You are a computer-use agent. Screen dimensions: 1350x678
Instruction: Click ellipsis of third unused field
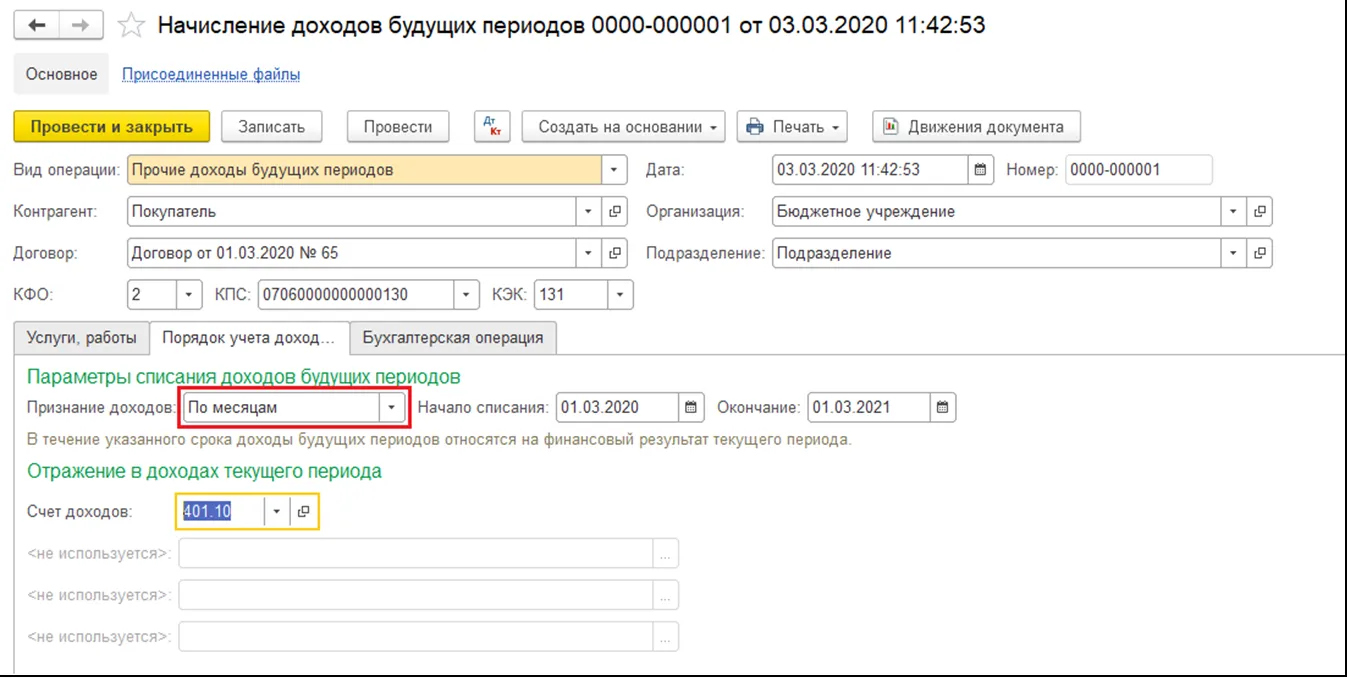(x=666, y=637)
